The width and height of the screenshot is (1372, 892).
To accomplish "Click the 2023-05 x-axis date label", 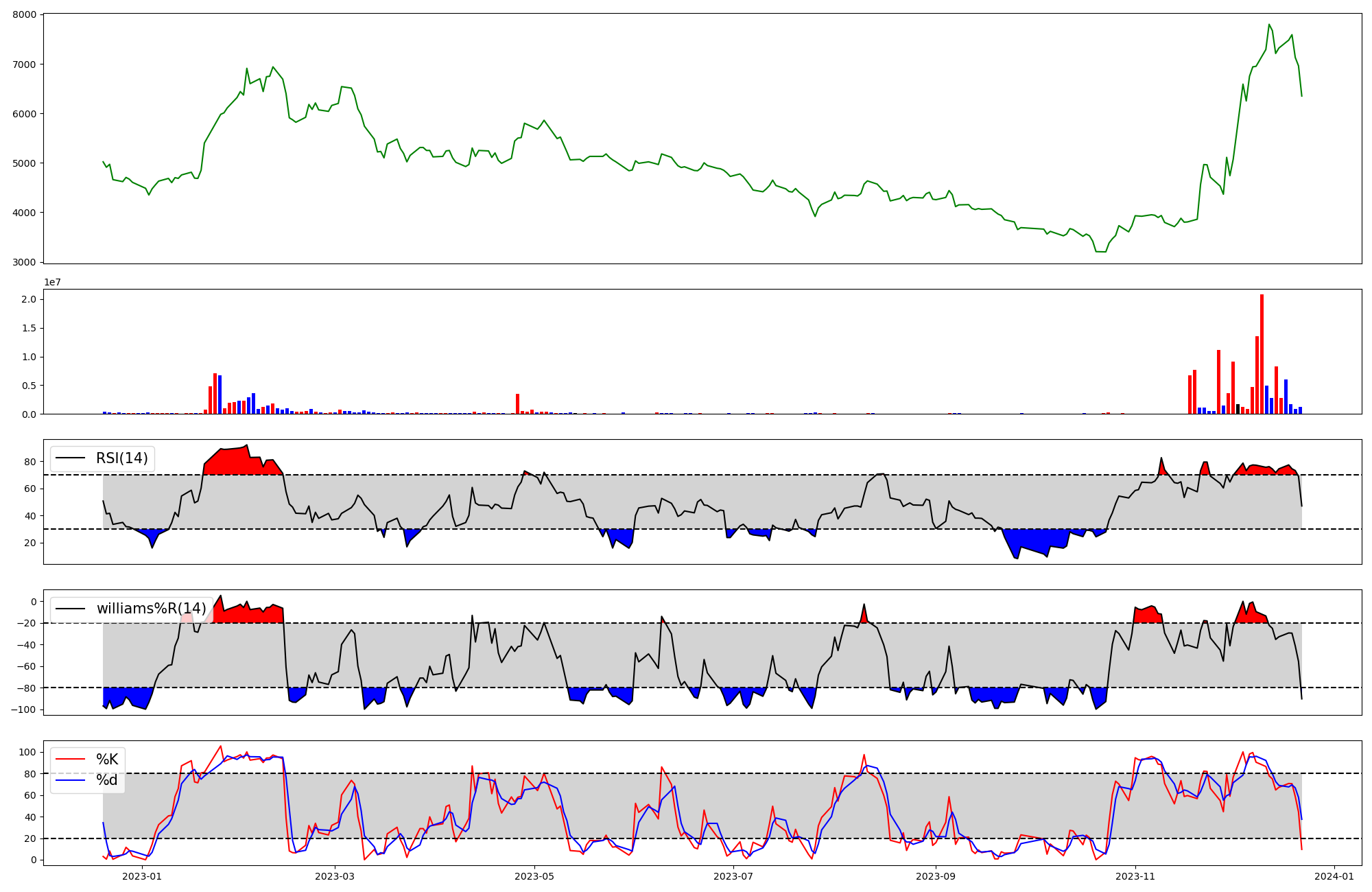I will 534,876.
